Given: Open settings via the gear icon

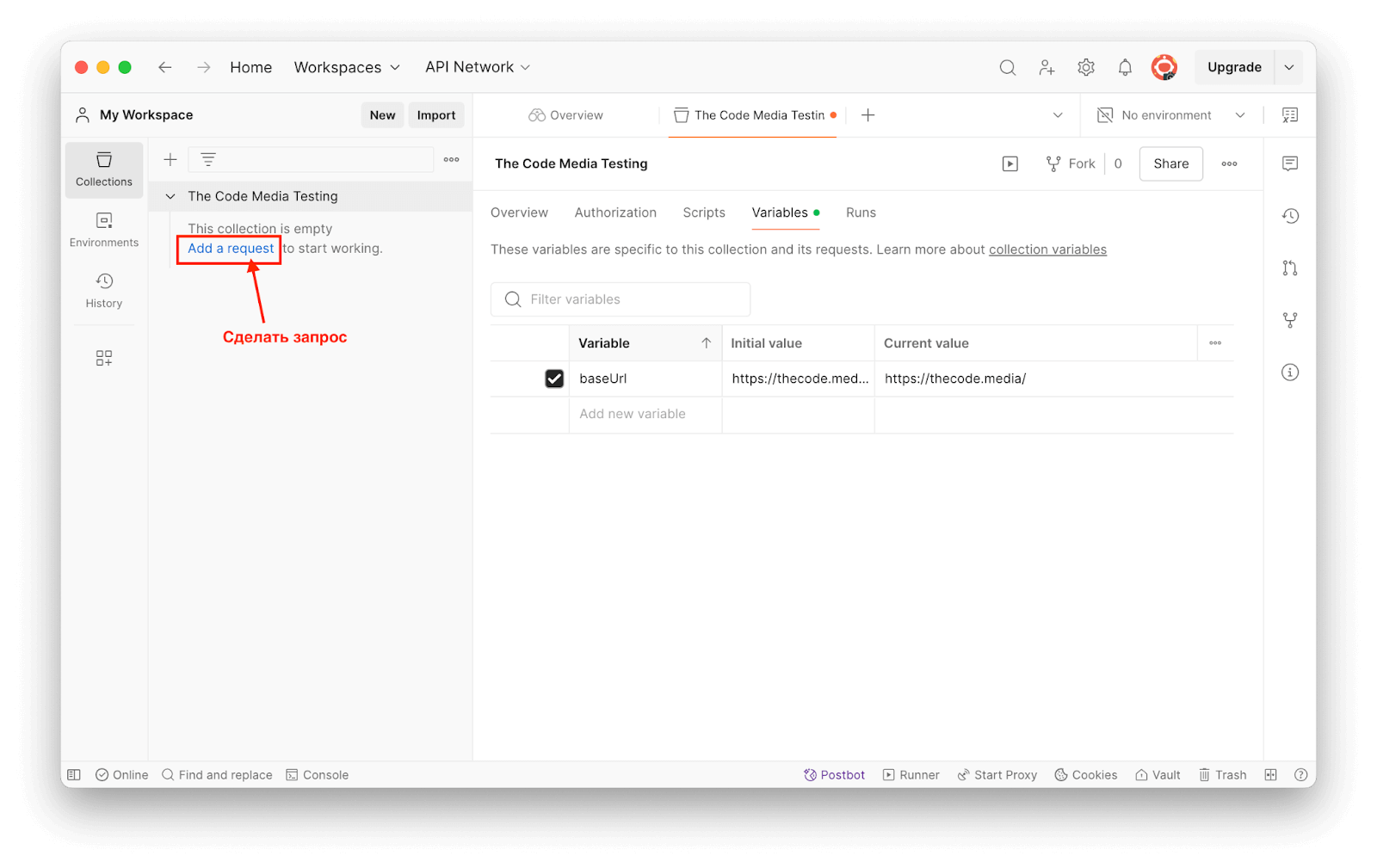Looking at the screenshot, I should (x=1086, y=67).
